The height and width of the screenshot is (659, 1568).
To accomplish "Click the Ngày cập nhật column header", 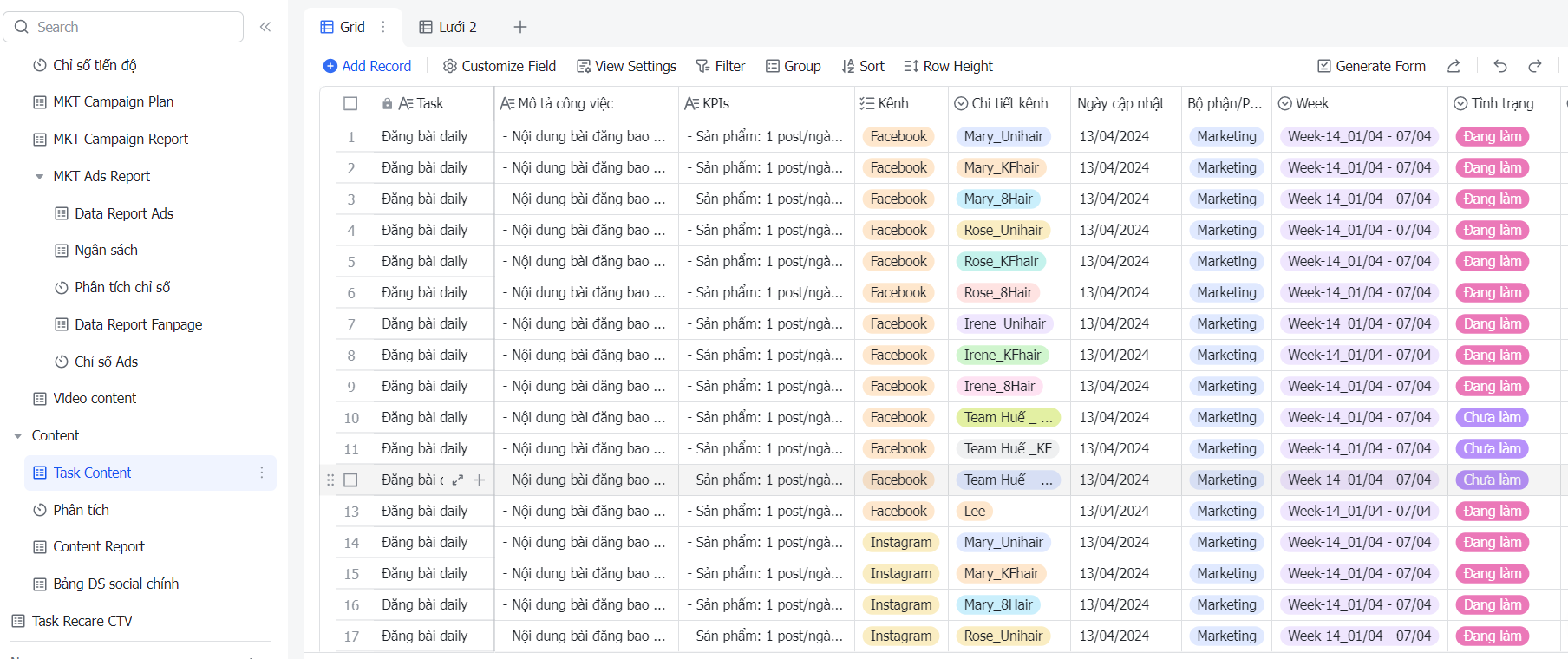I will 1125,103.
